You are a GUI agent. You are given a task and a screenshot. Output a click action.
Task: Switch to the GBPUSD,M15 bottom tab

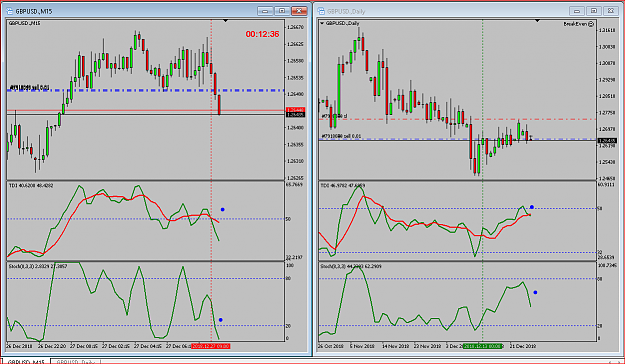point(27,362)
